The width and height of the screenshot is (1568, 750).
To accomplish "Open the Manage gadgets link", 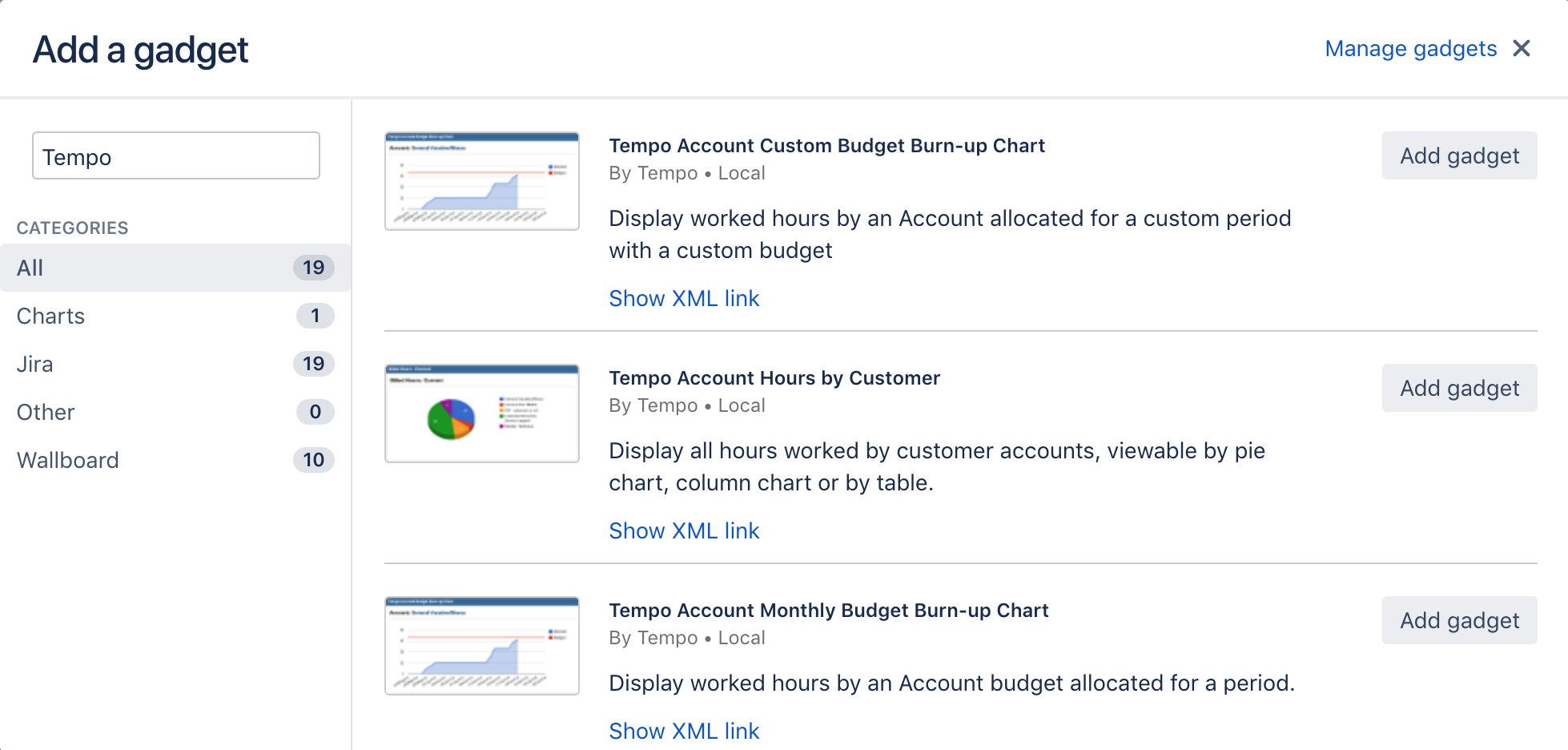I will point(1410,49).
